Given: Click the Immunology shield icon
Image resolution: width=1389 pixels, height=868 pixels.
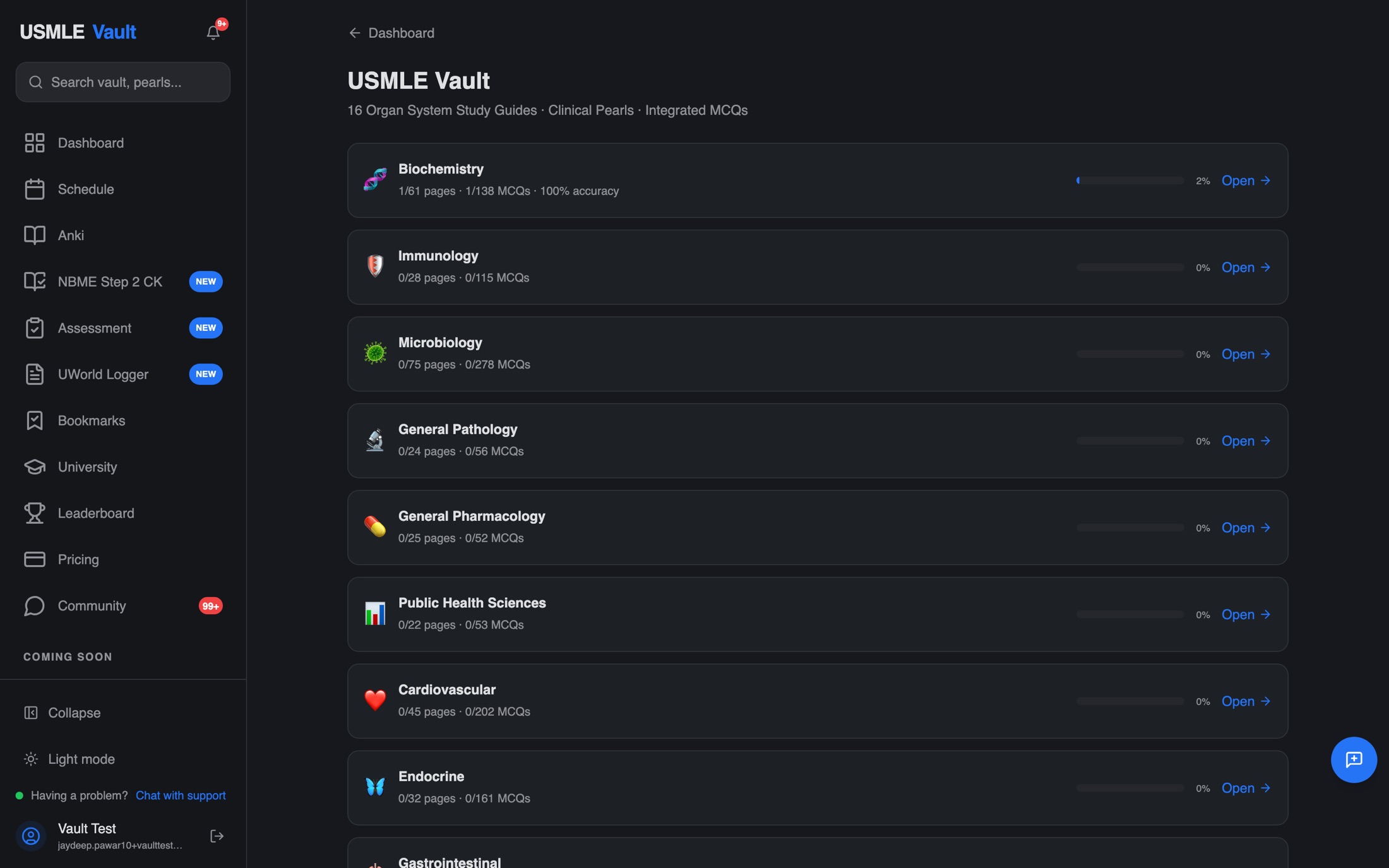Looking at the screenshot, I should click(x=375, y=266).
